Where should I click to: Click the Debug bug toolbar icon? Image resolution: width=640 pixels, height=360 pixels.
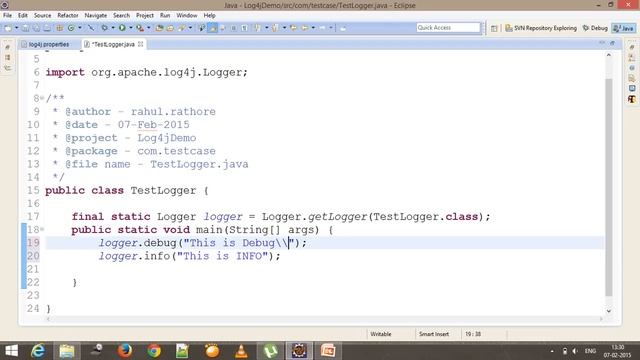(104, 28)
